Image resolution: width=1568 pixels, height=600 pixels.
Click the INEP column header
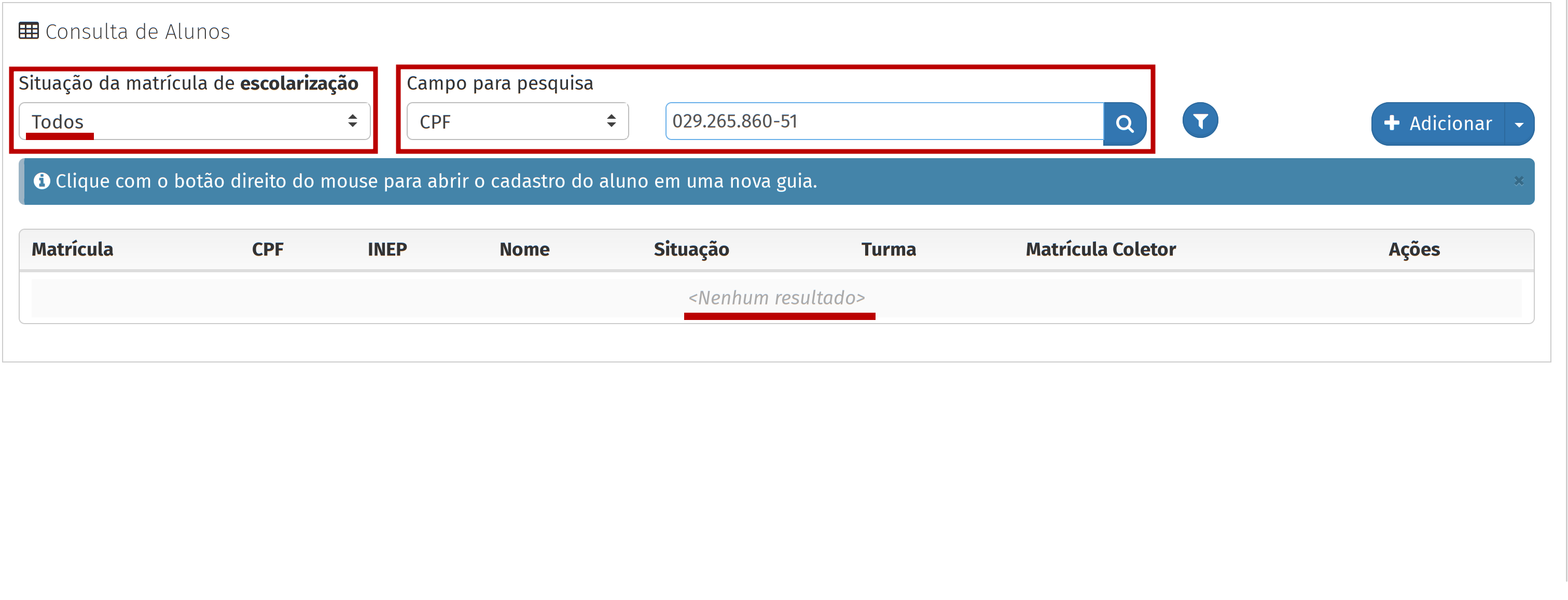point(387,249)
